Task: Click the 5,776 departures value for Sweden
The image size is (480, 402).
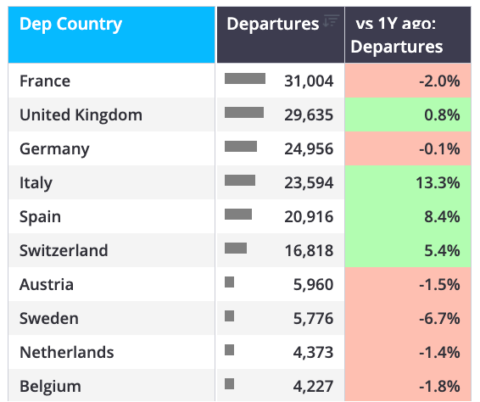Action: coord(313,318)
